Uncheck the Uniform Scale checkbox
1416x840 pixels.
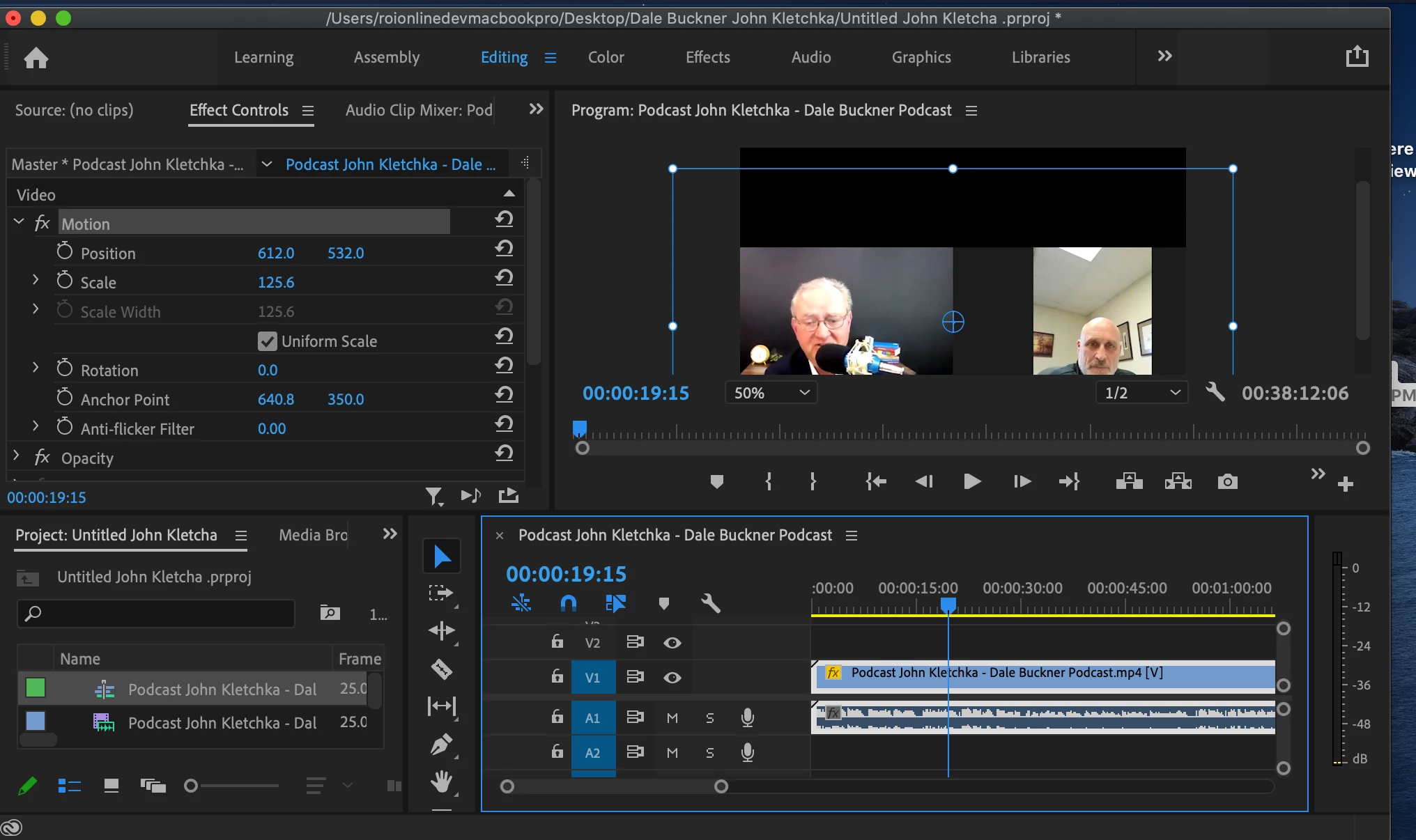click(x=268, y=341)
